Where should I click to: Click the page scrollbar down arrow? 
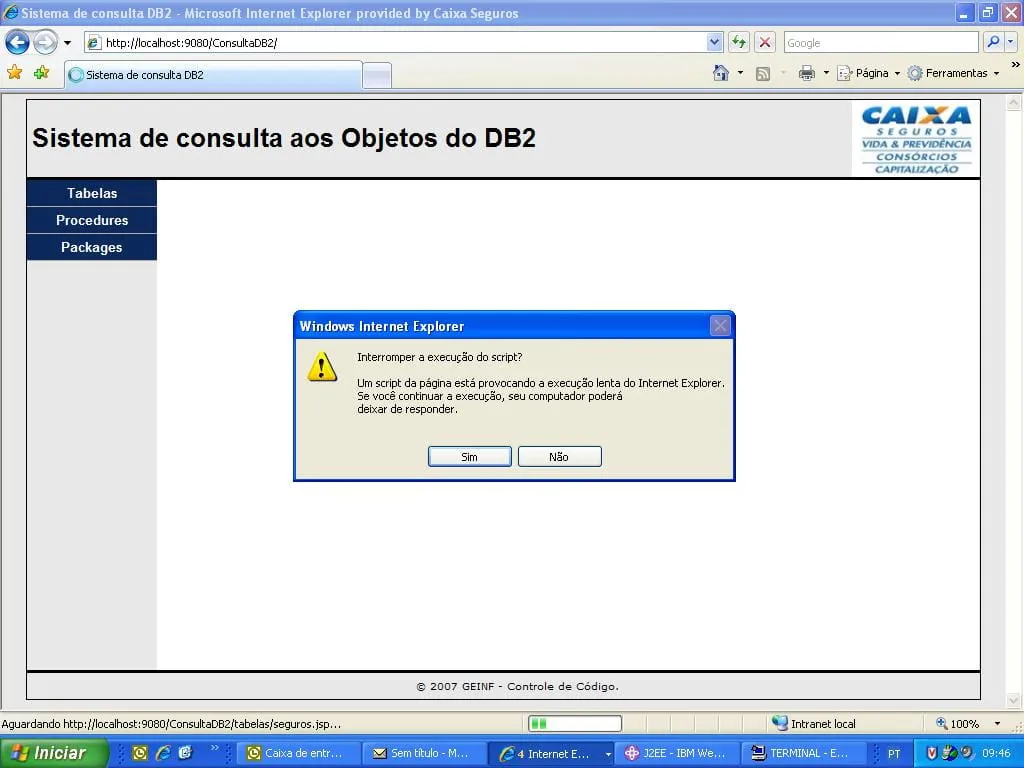[1014, 701]
